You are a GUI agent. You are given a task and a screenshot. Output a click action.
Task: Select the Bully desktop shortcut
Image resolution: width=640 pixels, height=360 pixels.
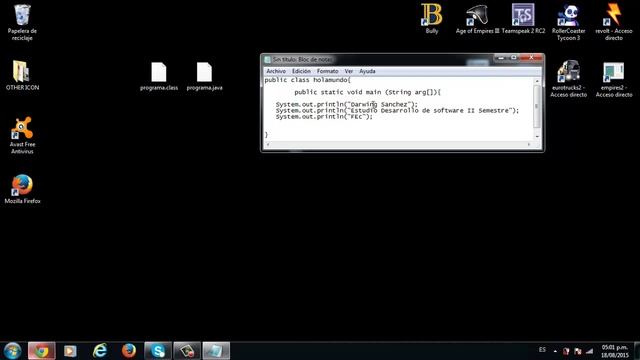(431, 19)
